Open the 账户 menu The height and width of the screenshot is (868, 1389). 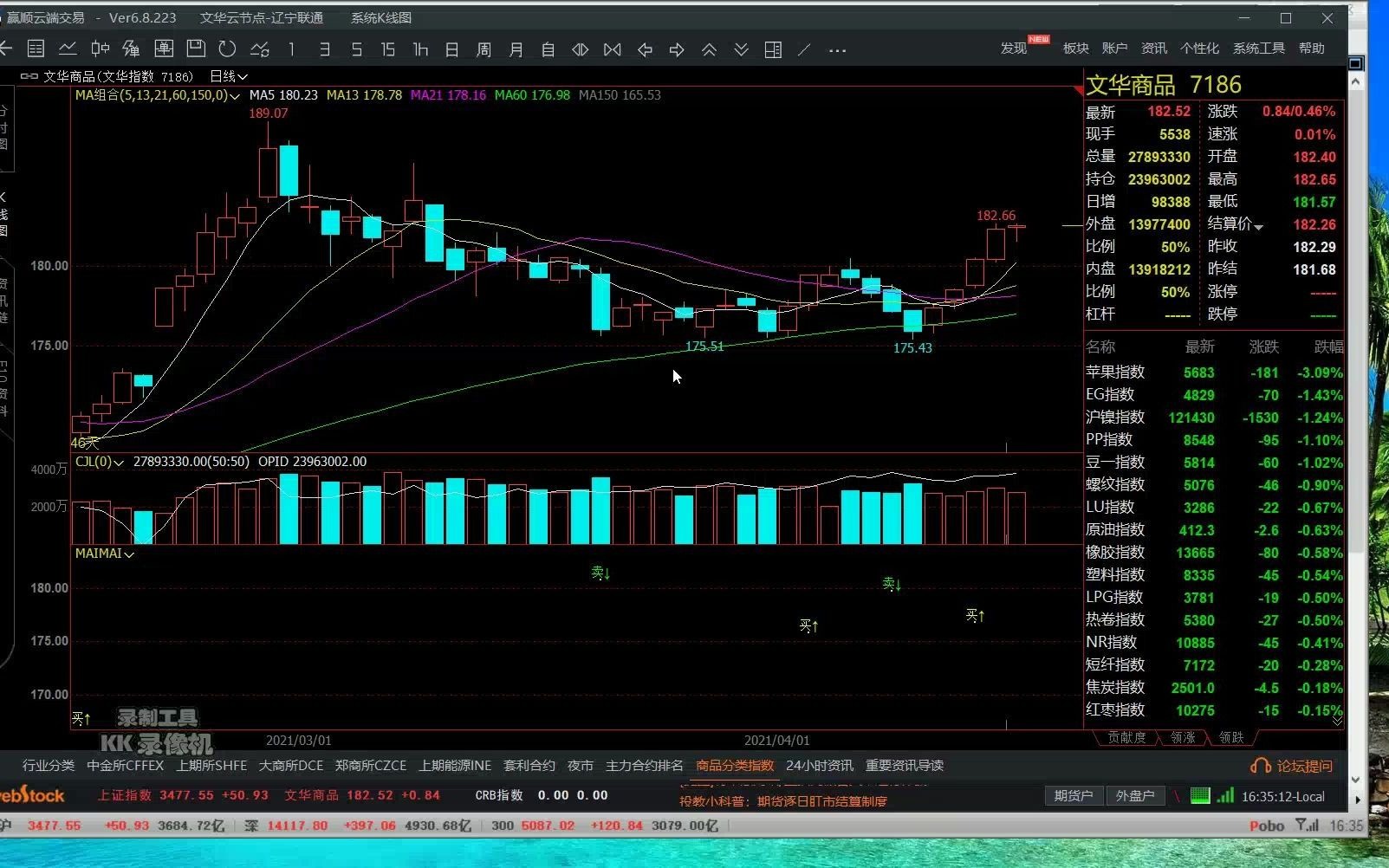pos(1114,49)
